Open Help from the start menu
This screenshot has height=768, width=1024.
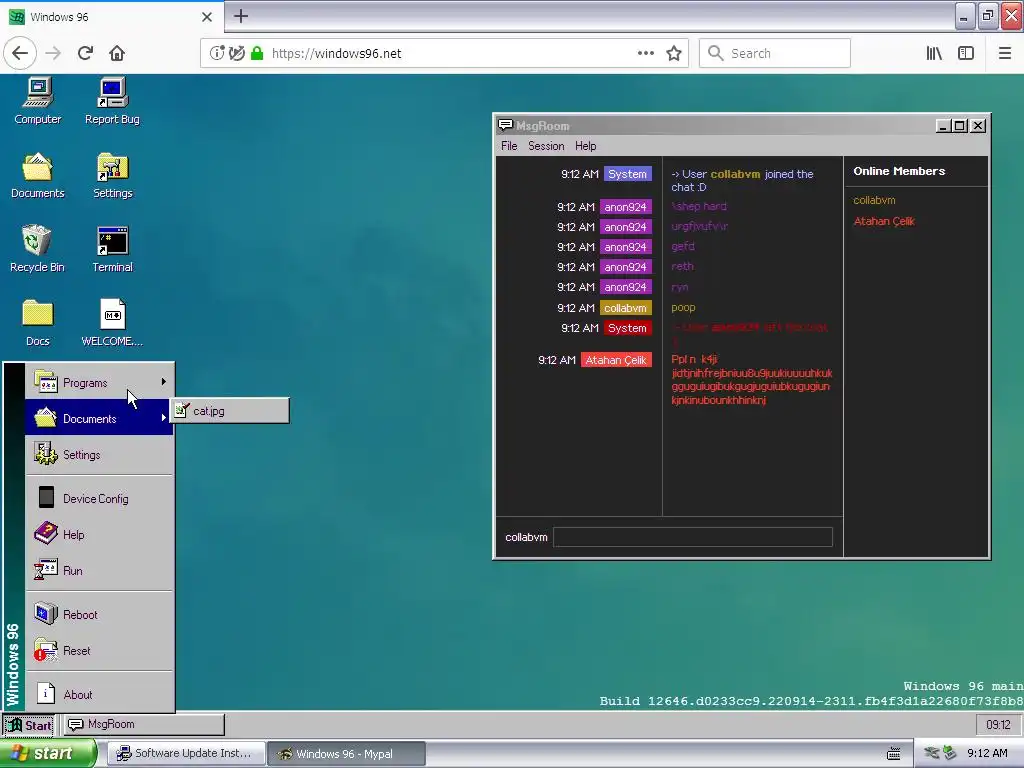pos(99,534)
